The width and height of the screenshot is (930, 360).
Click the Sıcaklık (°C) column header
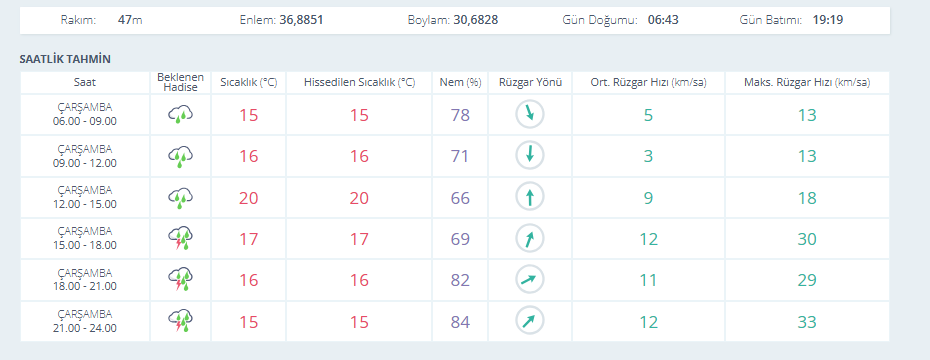pos(249,82)
